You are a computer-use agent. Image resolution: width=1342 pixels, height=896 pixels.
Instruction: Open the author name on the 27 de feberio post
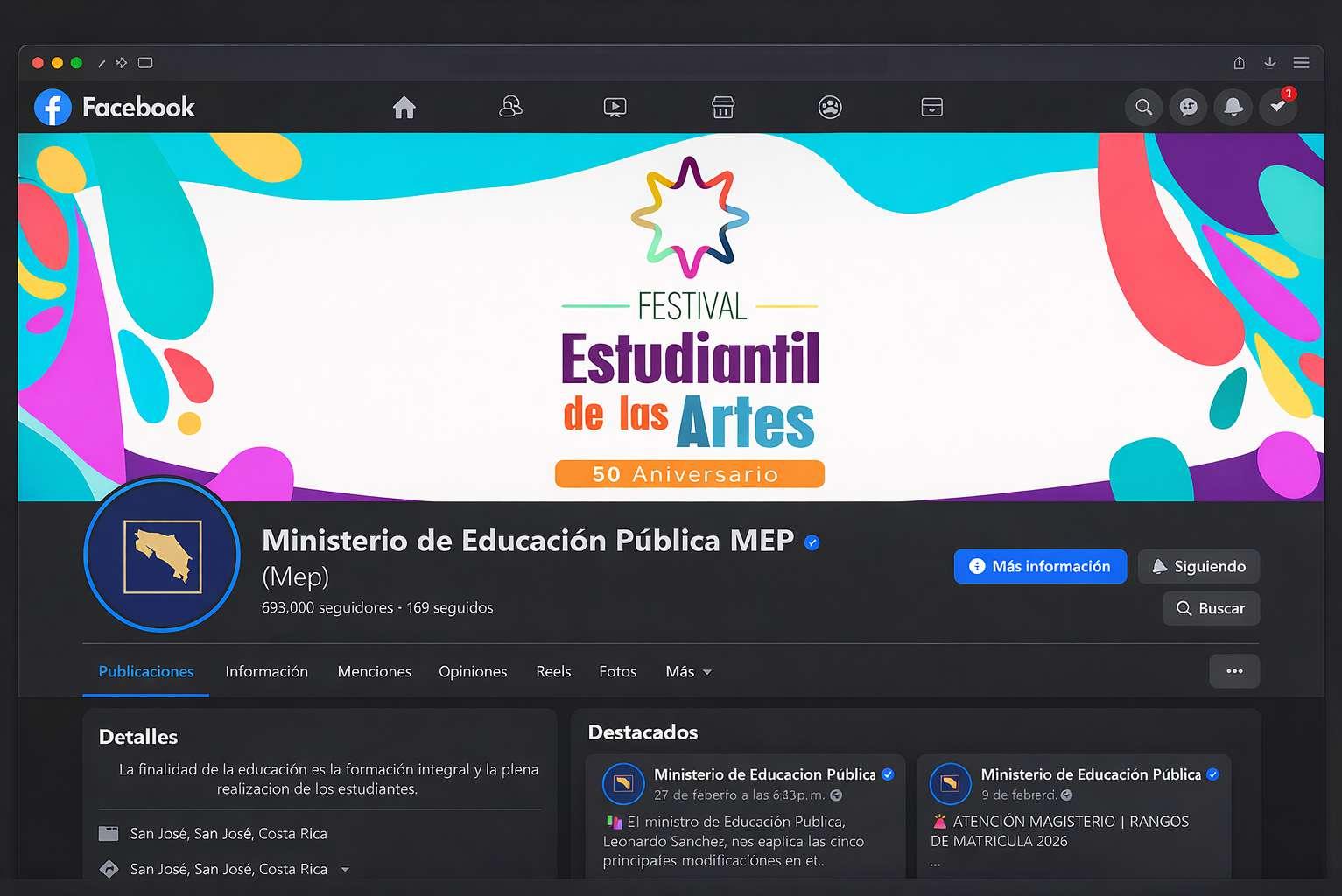[x=764, y=774]
